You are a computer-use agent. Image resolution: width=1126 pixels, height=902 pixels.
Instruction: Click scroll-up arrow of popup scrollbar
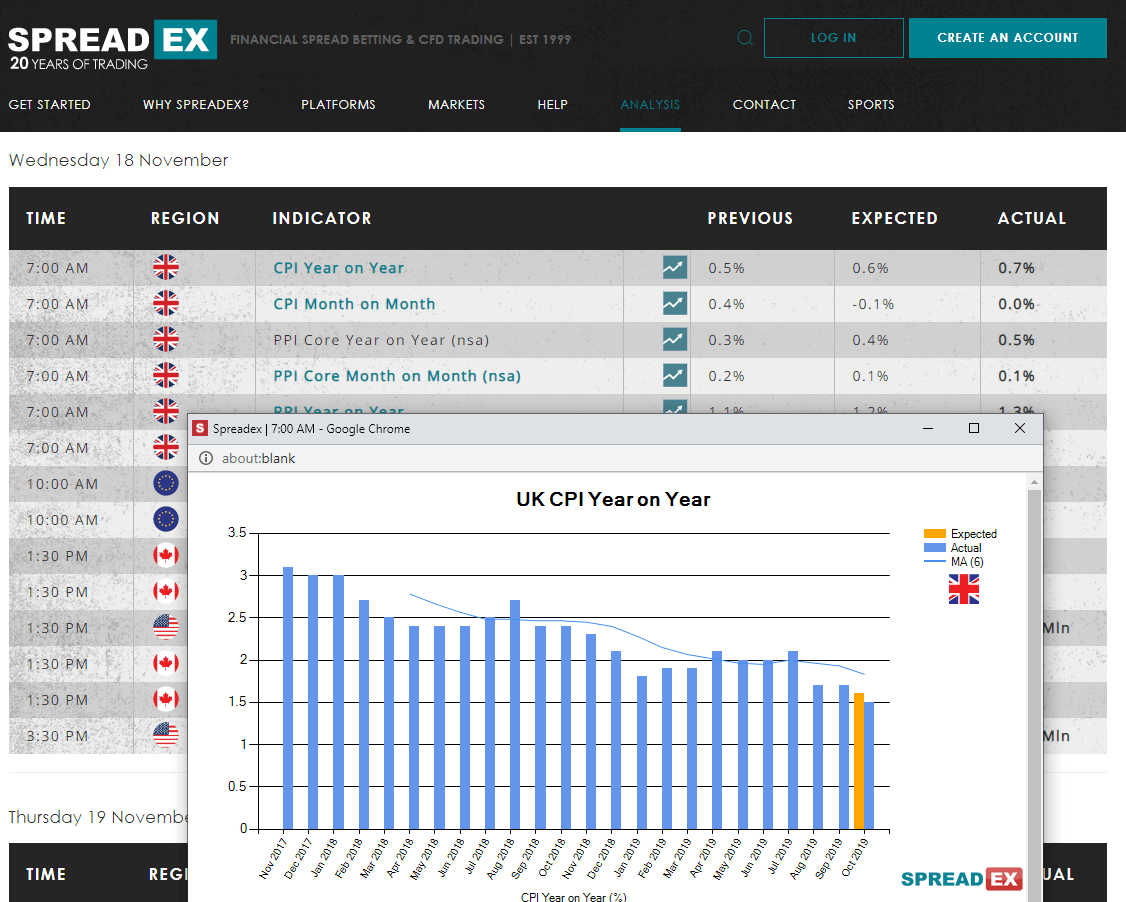[1034, 482]
